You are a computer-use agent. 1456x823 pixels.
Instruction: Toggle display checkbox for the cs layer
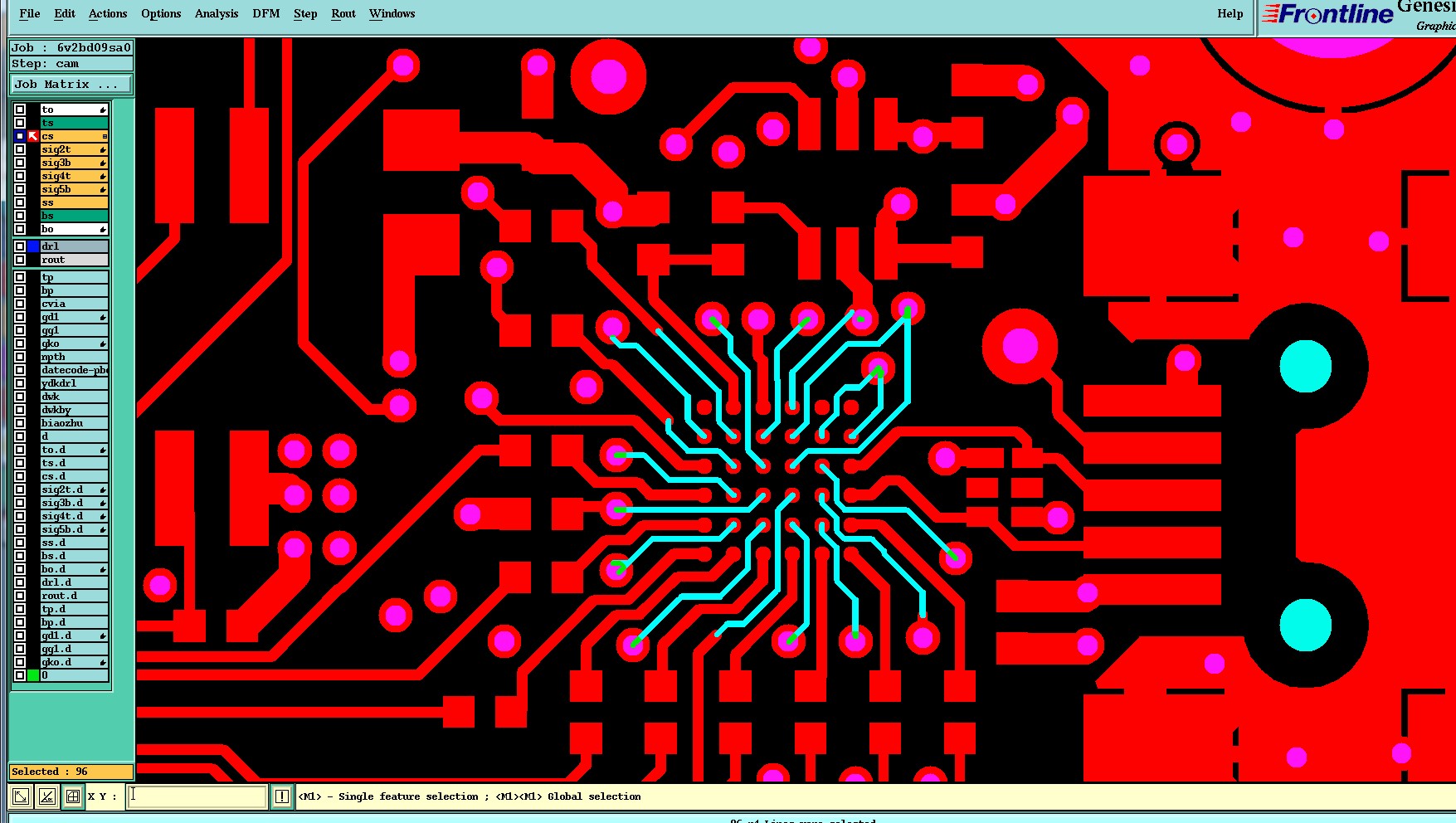click(x=20, y=136)
